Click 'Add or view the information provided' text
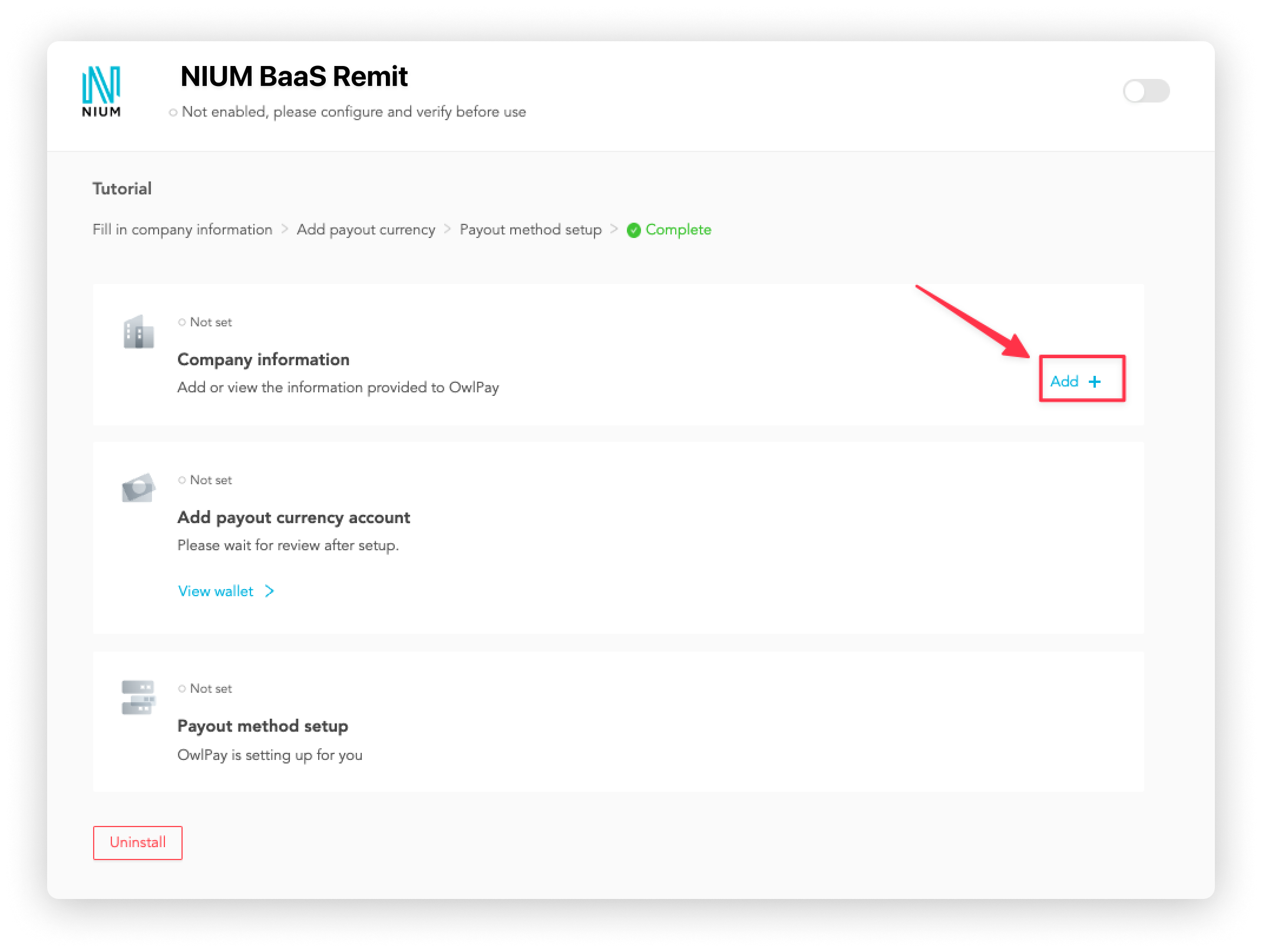The image size is (1262, 952). tap(338, 388)
